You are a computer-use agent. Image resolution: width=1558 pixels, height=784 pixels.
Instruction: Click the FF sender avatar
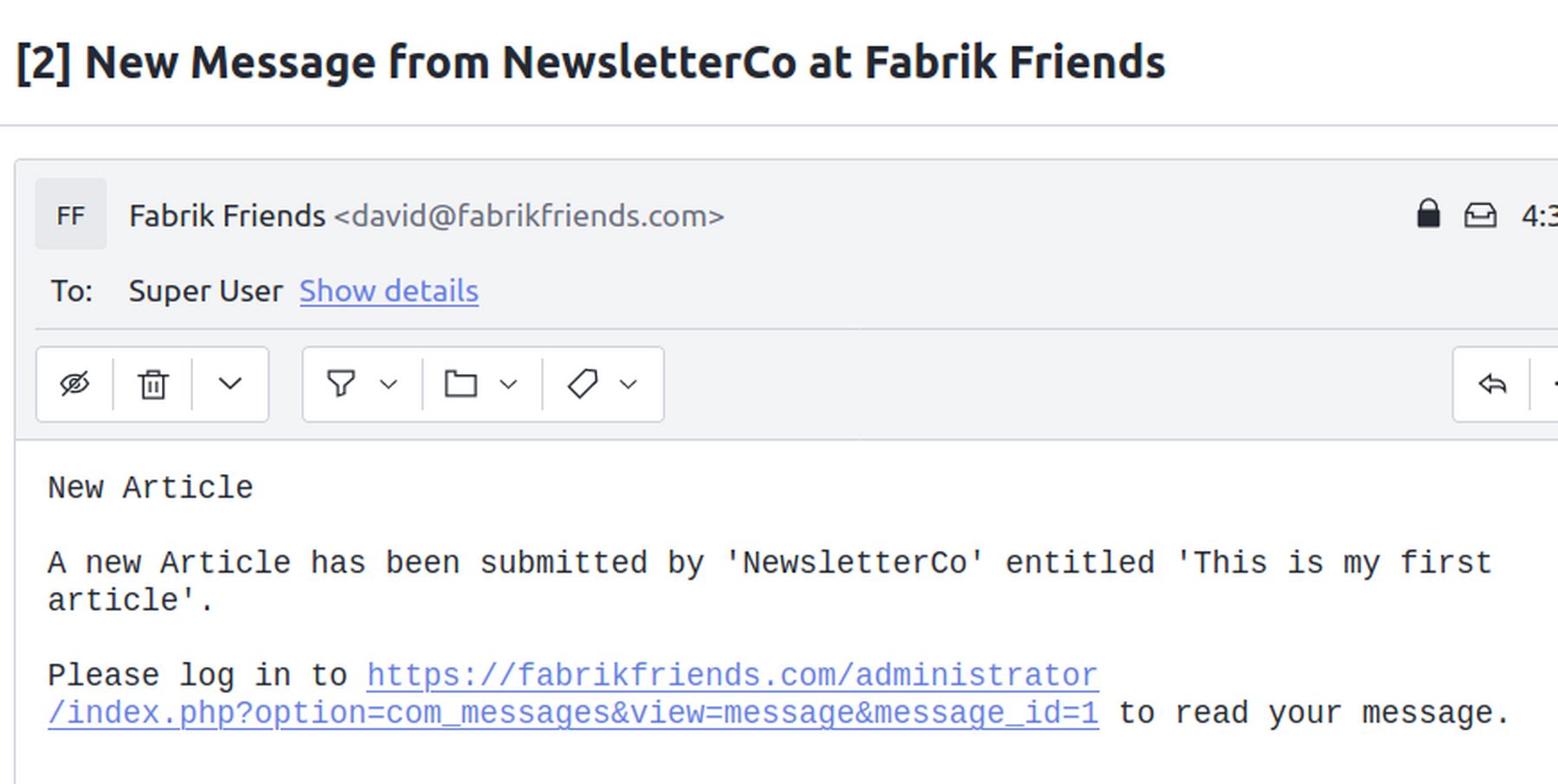[71, 215]
